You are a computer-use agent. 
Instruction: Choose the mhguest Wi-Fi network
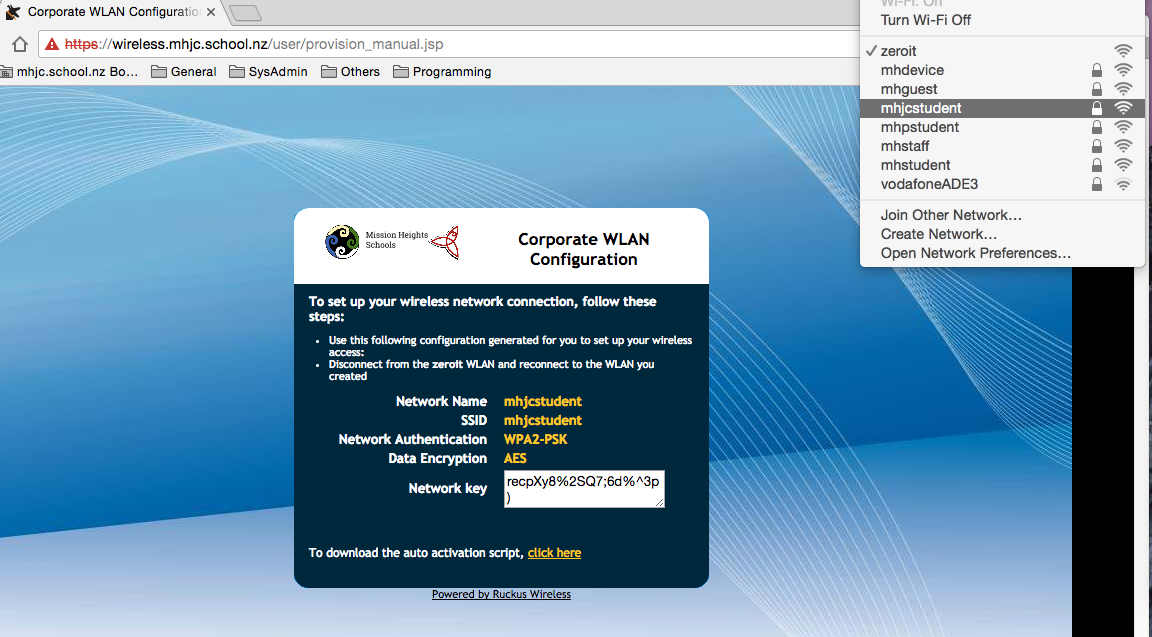[908, 89]
